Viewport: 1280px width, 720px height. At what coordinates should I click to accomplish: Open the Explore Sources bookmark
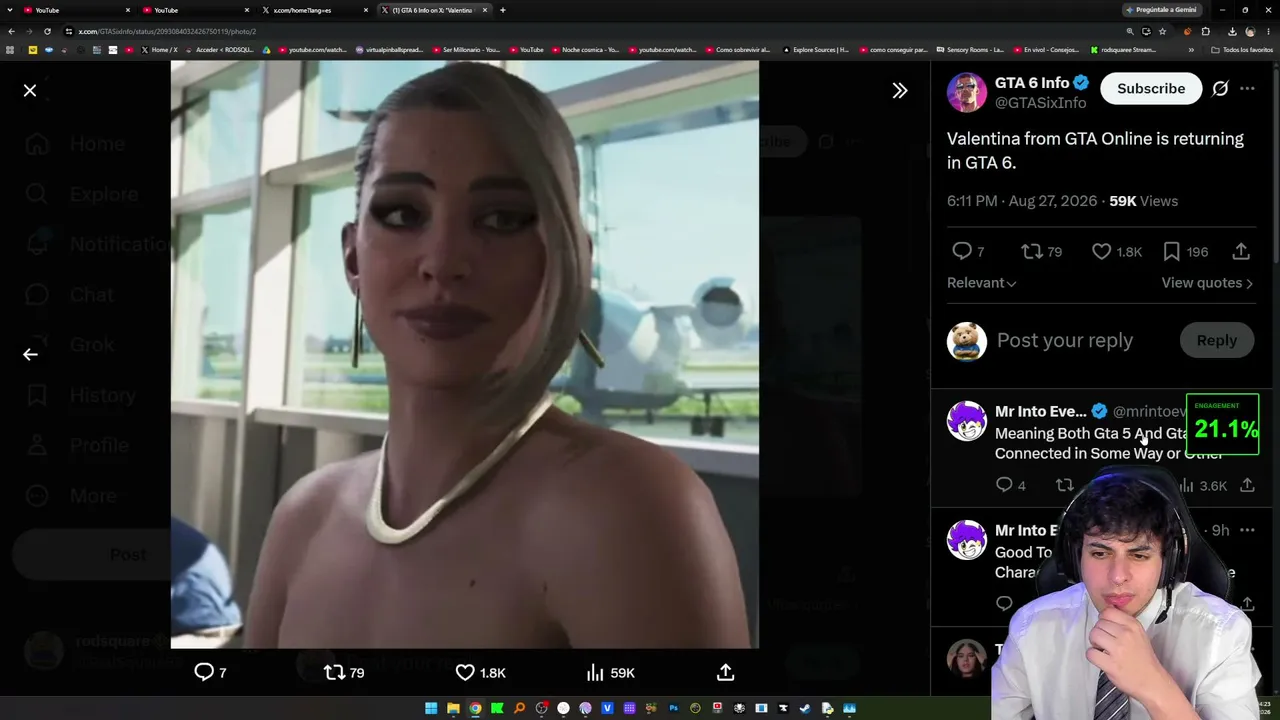click(815, 50)
